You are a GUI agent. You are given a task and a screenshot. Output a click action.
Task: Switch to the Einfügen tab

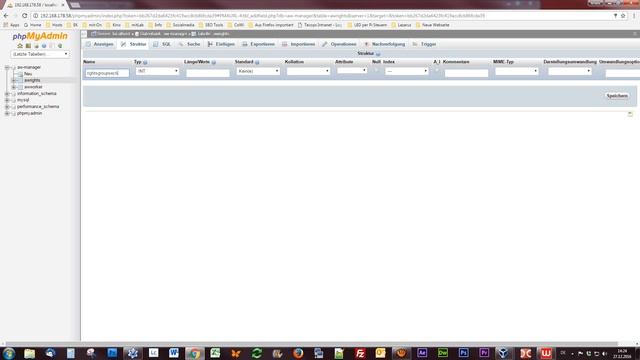pos(221,44)
